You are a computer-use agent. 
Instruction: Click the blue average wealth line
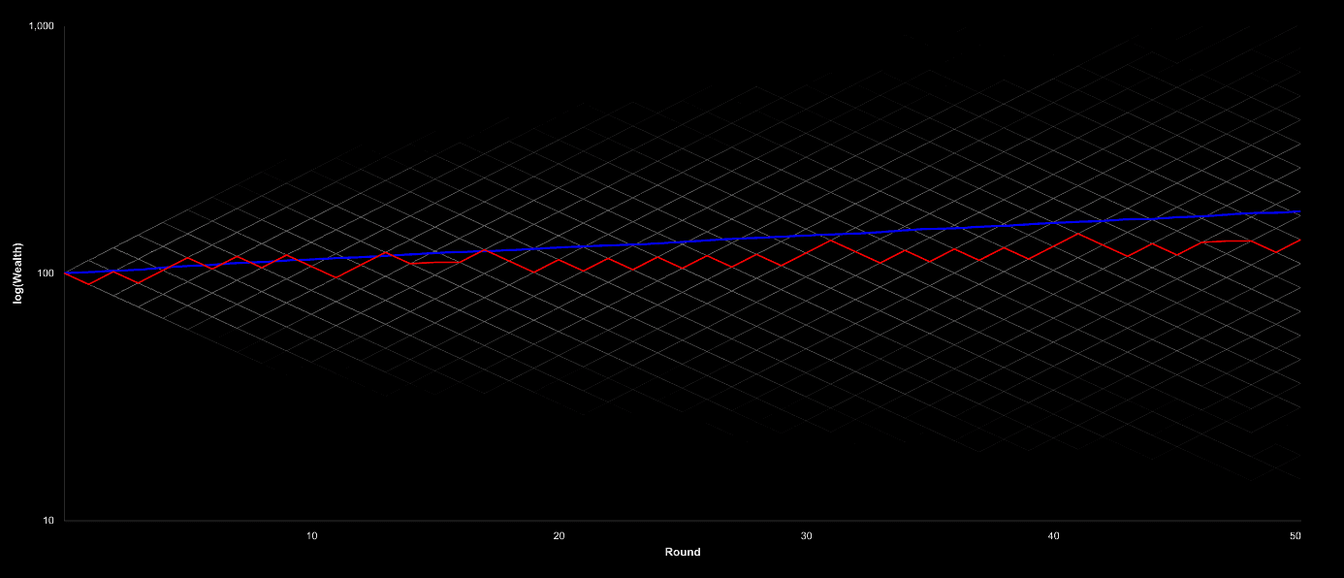pyautogui.click(x=682, y=241)
